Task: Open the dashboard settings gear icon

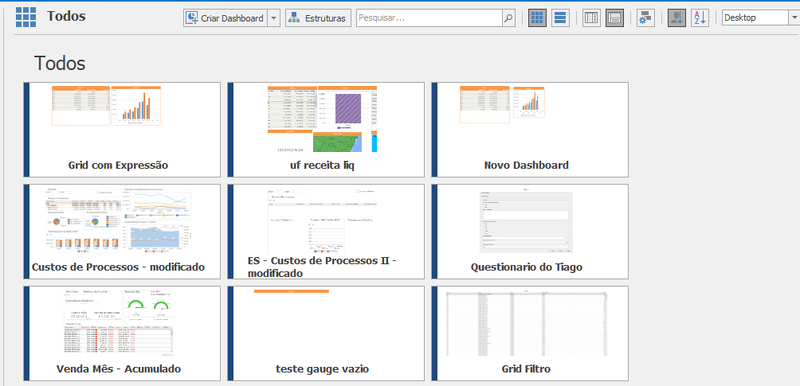Action: pyautogui.click(x=645, y=18)
